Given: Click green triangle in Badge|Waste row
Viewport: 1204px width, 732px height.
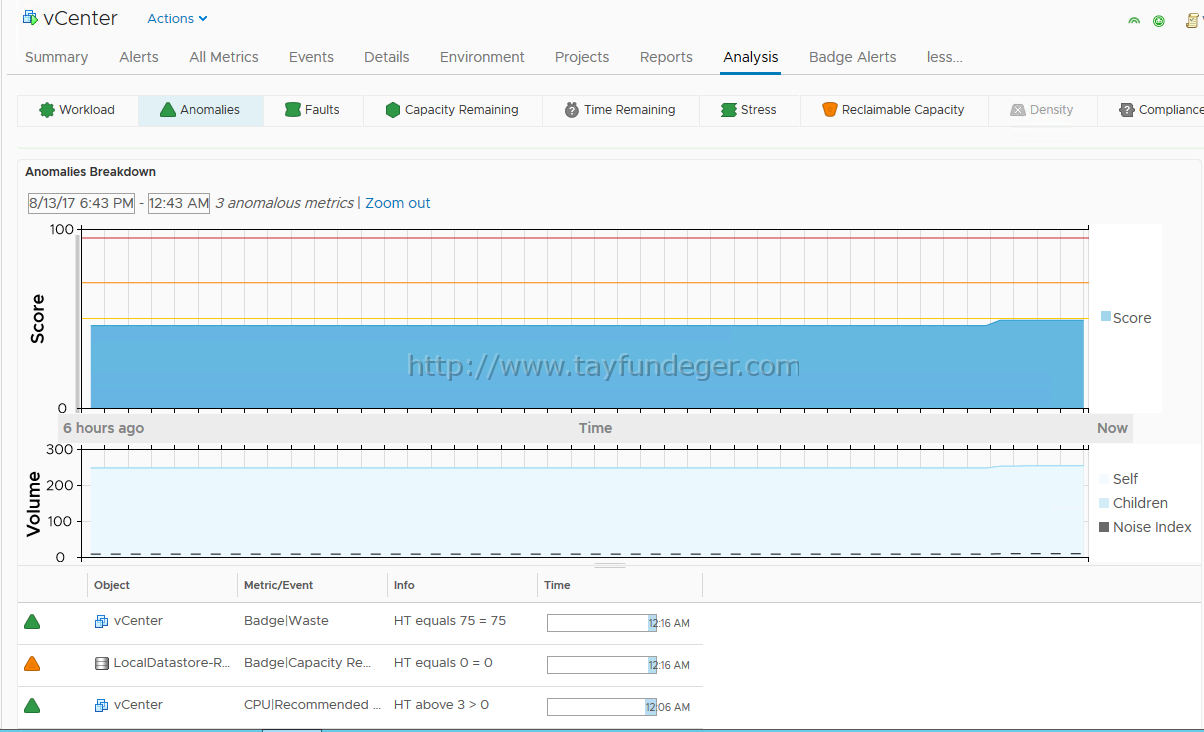Looking at the screenshot, I should pyautogui.click(x=32, y=622).
